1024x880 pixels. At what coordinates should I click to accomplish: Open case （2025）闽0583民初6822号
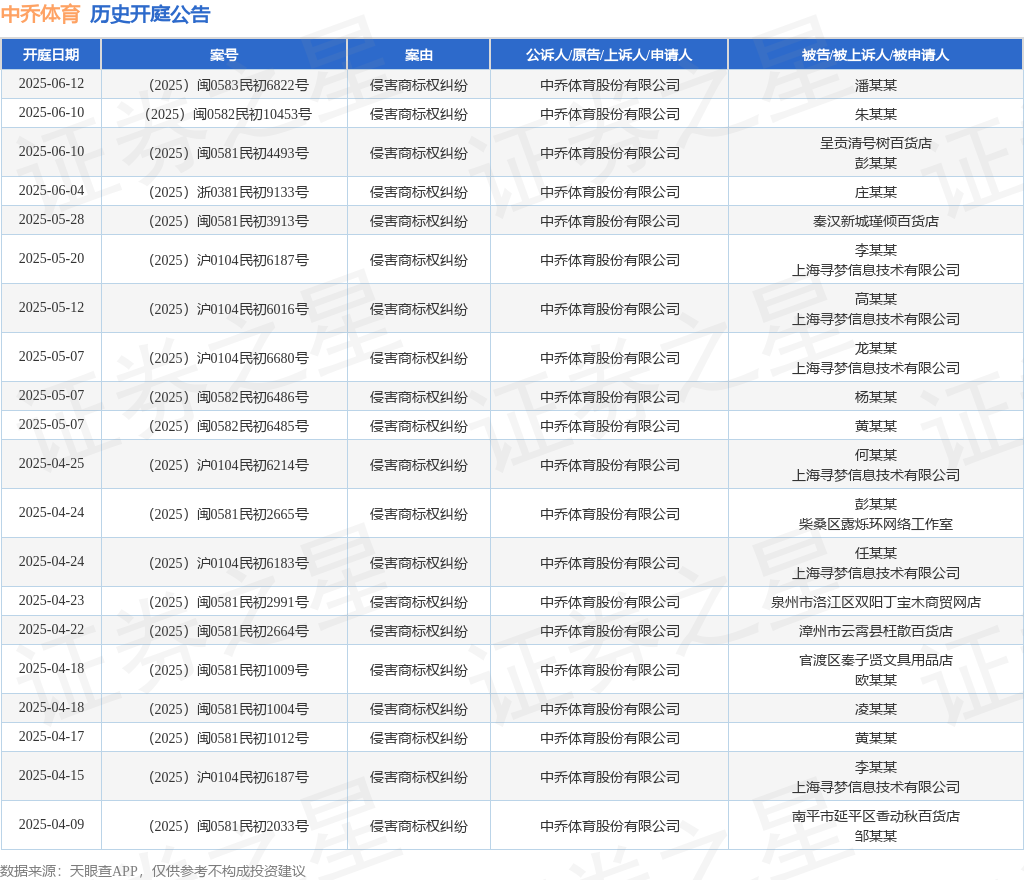click(x=225, y=85)
